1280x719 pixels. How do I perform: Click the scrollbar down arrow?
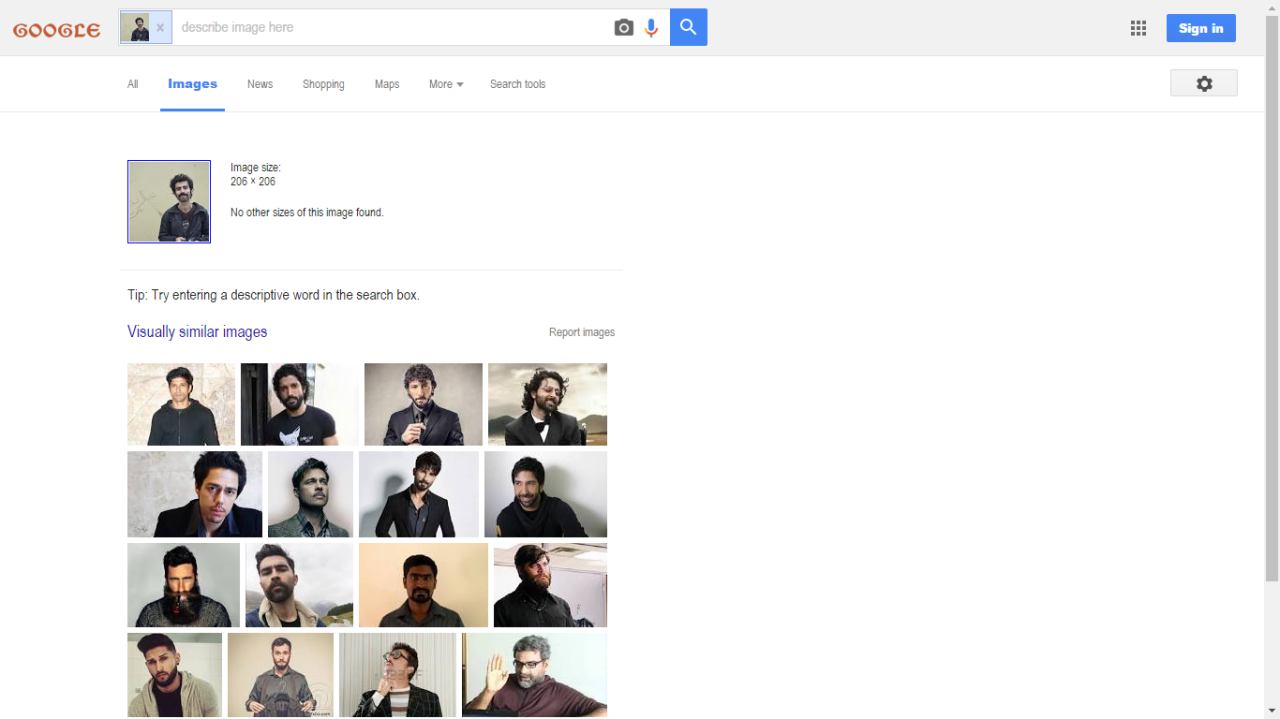coord(1271,710)
